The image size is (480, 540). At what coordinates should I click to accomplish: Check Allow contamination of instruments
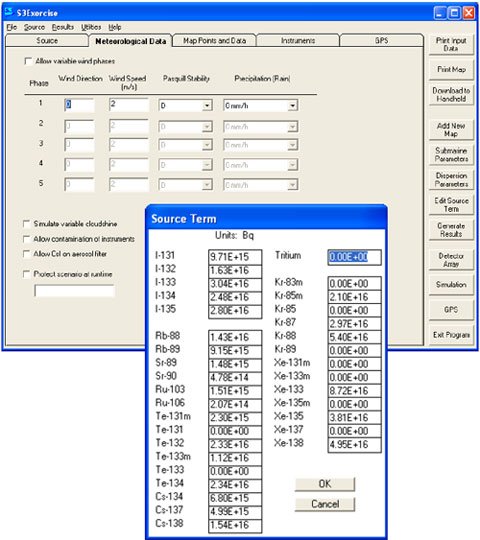coord(26,239)
